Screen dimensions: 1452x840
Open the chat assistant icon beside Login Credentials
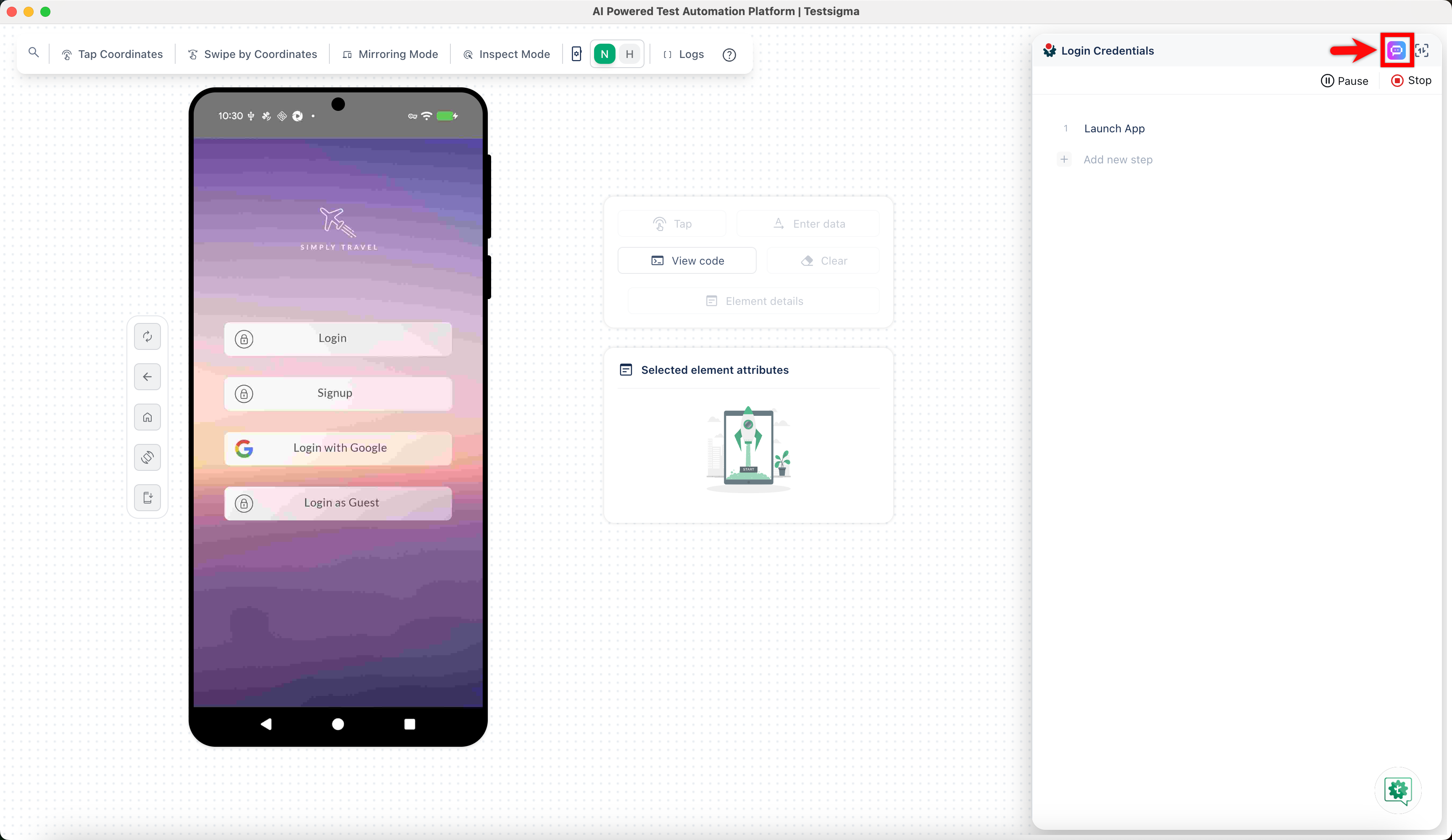point(1396,51)
